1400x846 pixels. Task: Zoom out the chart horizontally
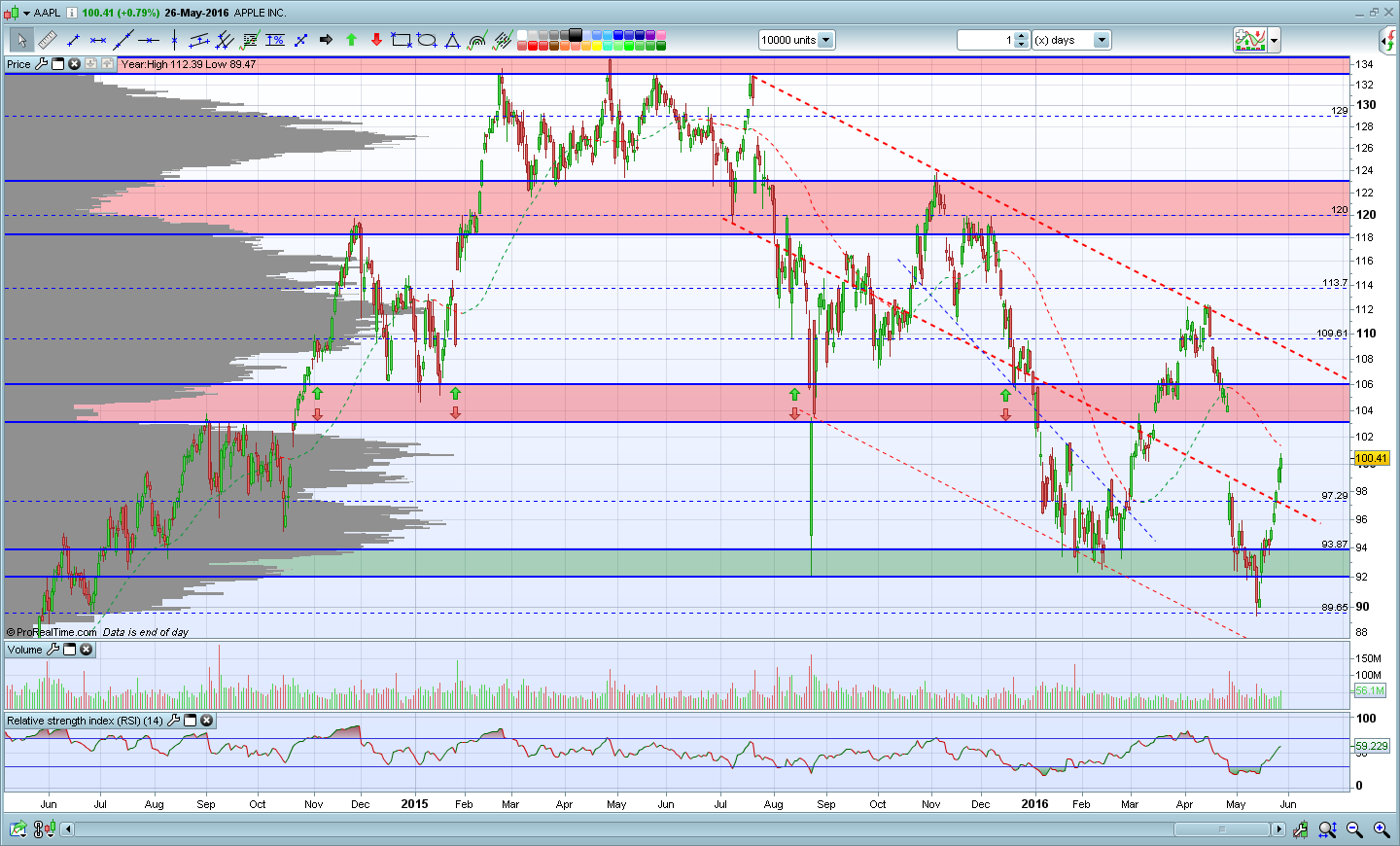pyautogui.click(x=1354, y=829)
